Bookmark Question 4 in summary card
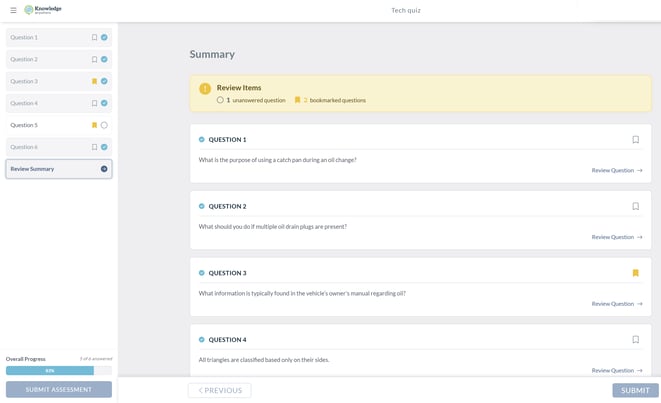Screen dimensions: 661x403 tap(635, 340)
